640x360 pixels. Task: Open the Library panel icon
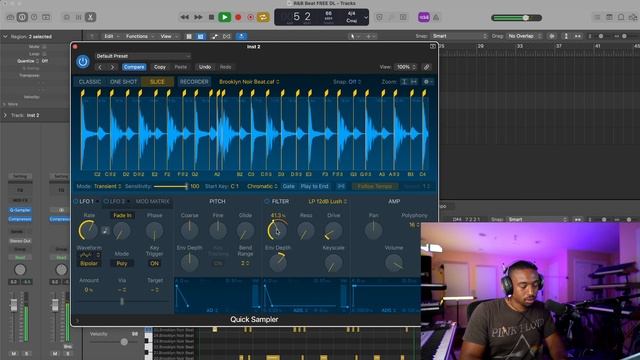click(x=11, y=17)
